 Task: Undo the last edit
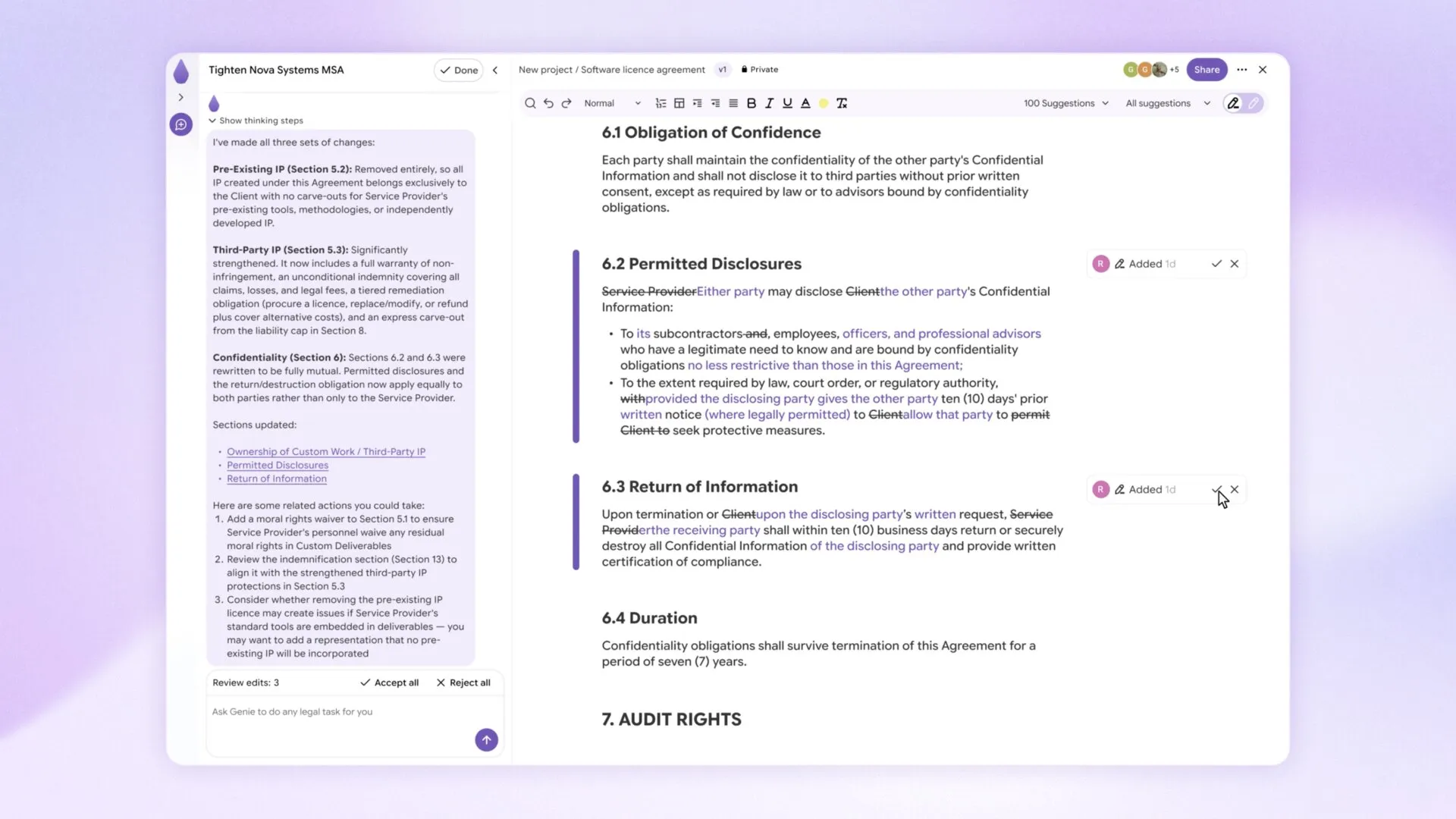coord(548,103)
